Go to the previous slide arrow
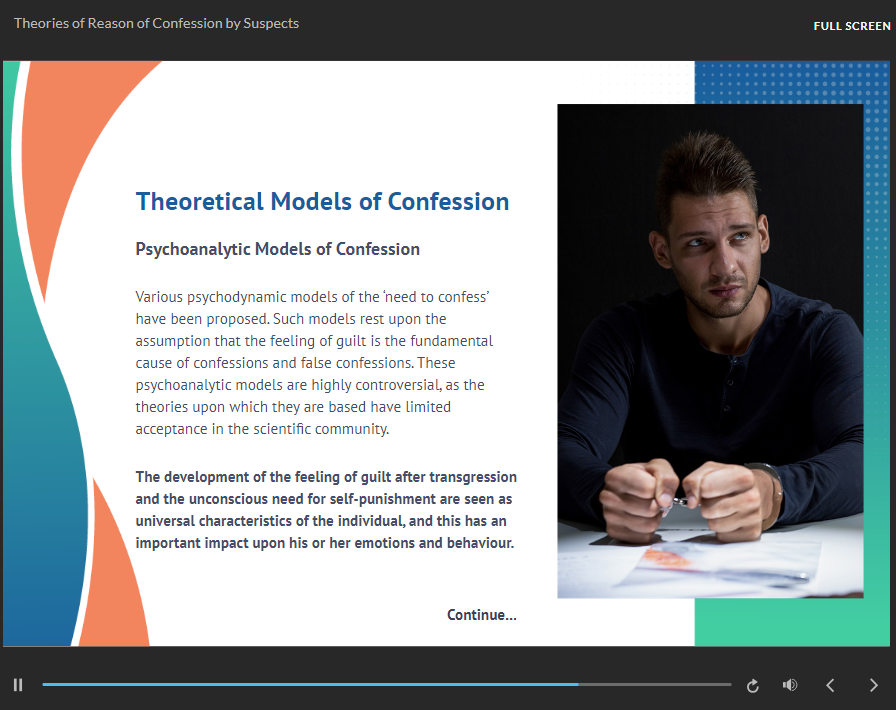Image resolution: width=896 pixels, height=710 pixels. point(830,685)
